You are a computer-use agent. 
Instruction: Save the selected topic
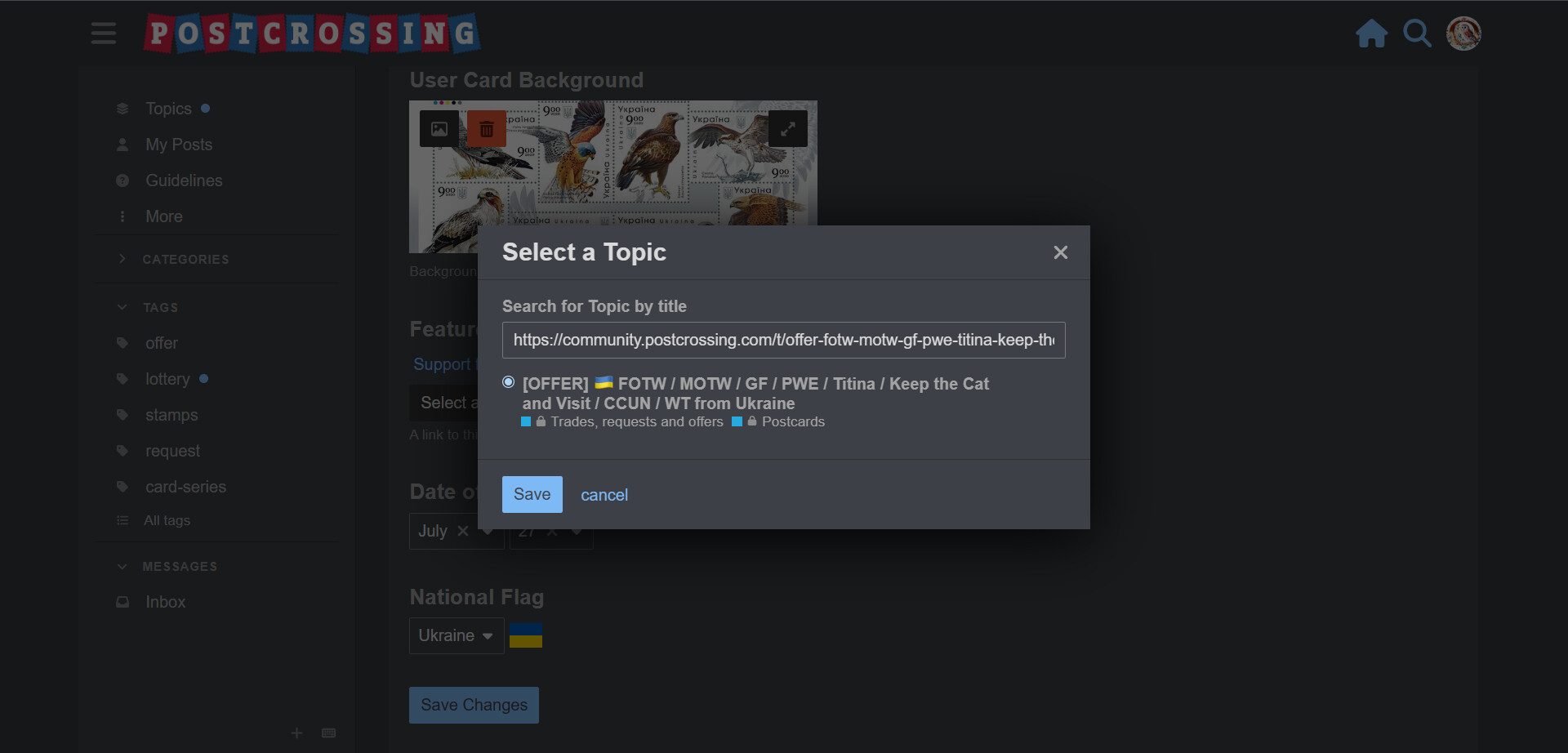(x=532, y=495)
